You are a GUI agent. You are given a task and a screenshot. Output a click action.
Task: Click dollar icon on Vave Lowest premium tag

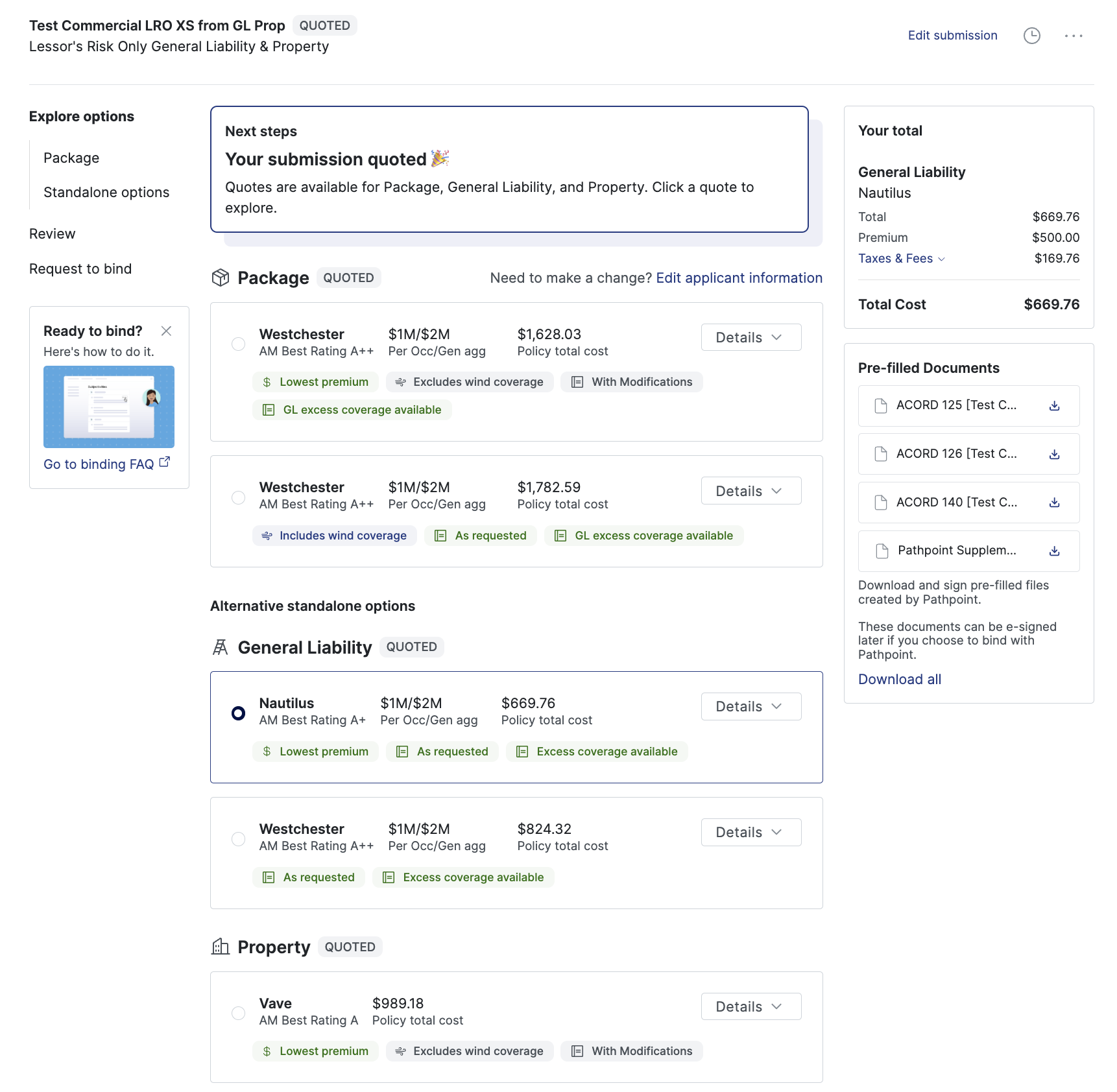tap(267, 1051)
